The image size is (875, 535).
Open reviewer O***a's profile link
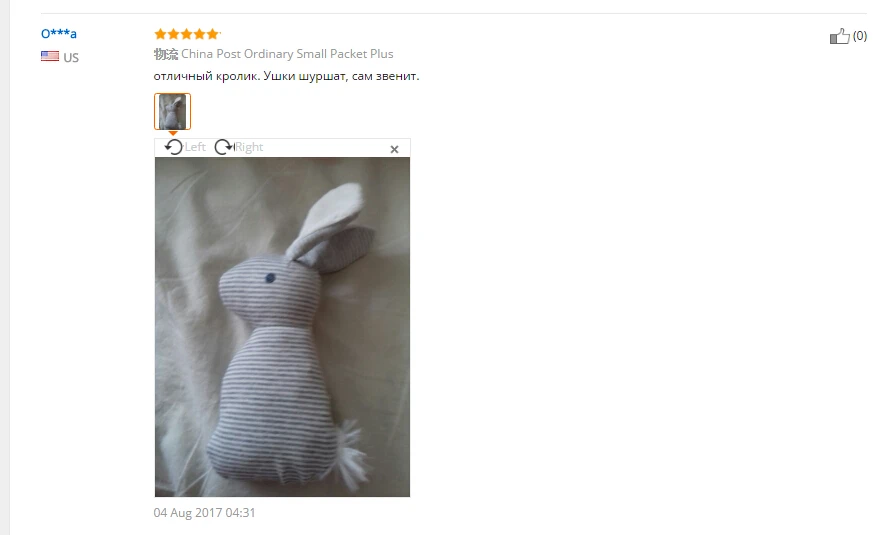(59, 33)
